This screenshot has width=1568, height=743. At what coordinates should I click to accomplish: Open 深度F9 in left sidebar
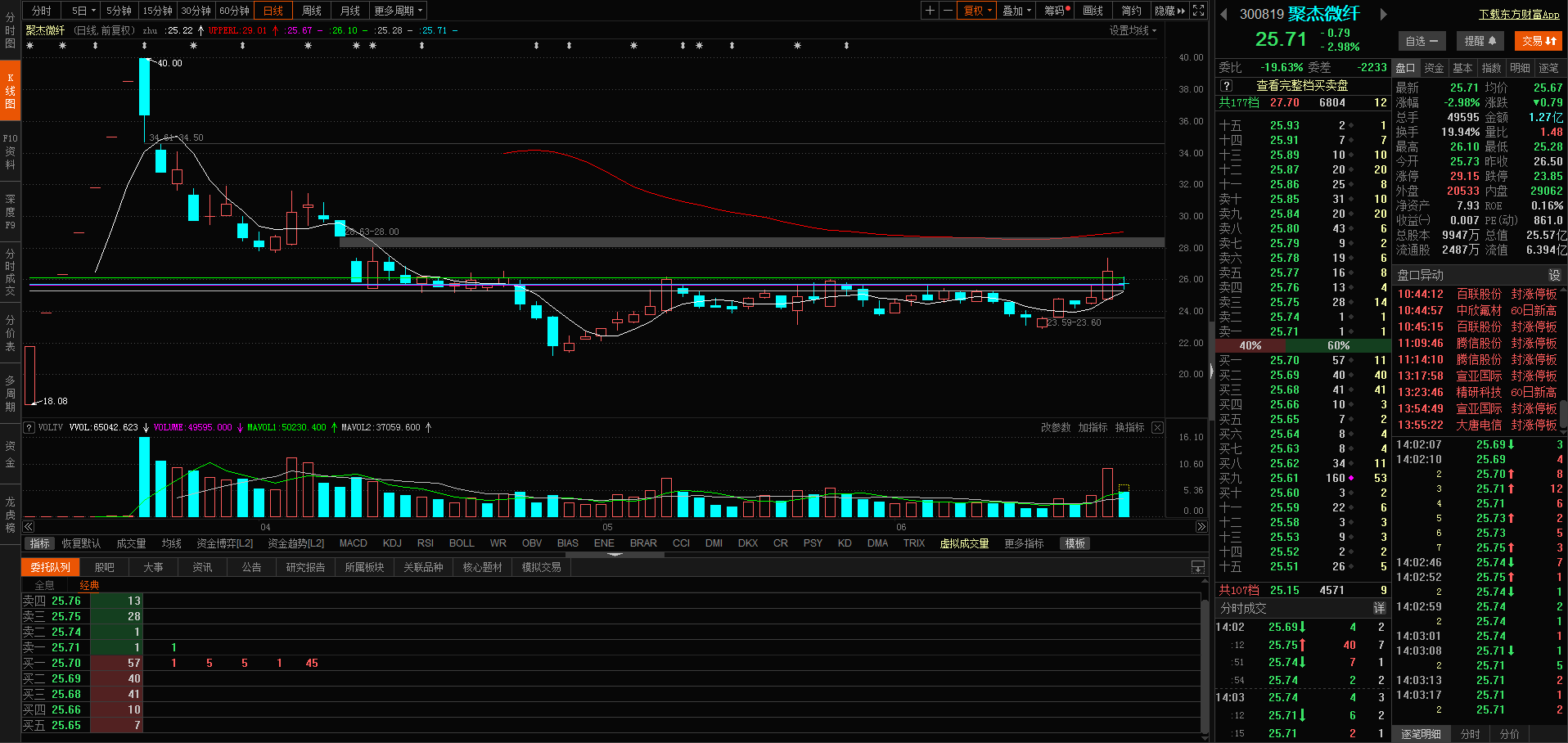10,211
